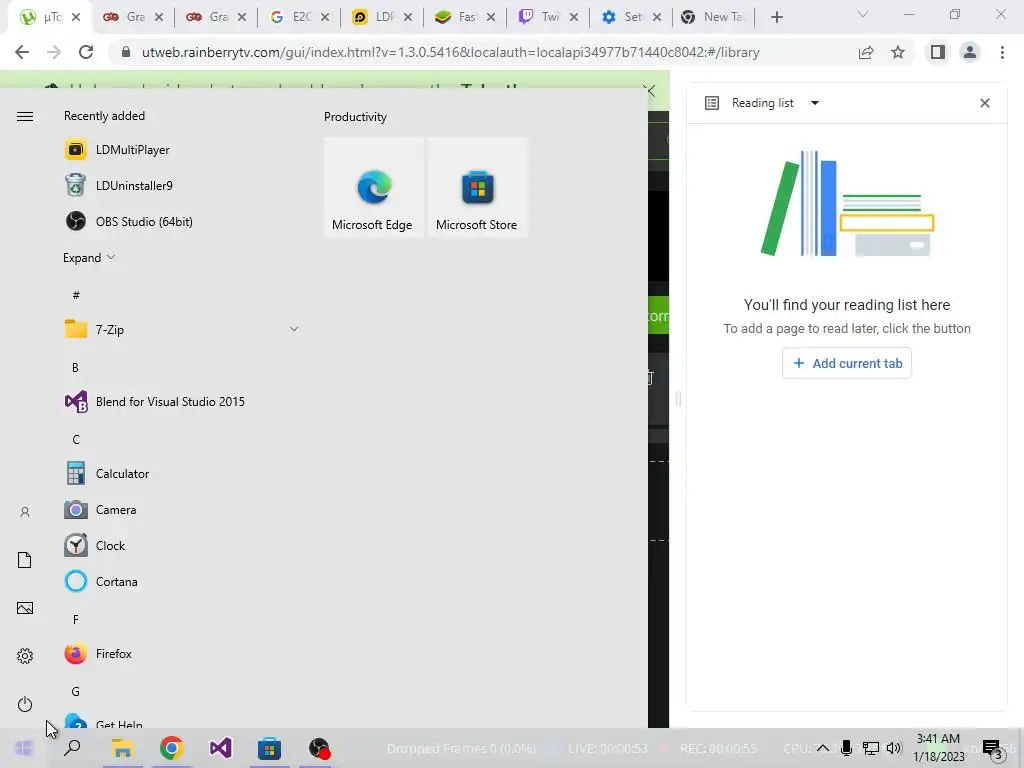
Task: Open the Chrome tab search chevron
Action: click(863, 14)
